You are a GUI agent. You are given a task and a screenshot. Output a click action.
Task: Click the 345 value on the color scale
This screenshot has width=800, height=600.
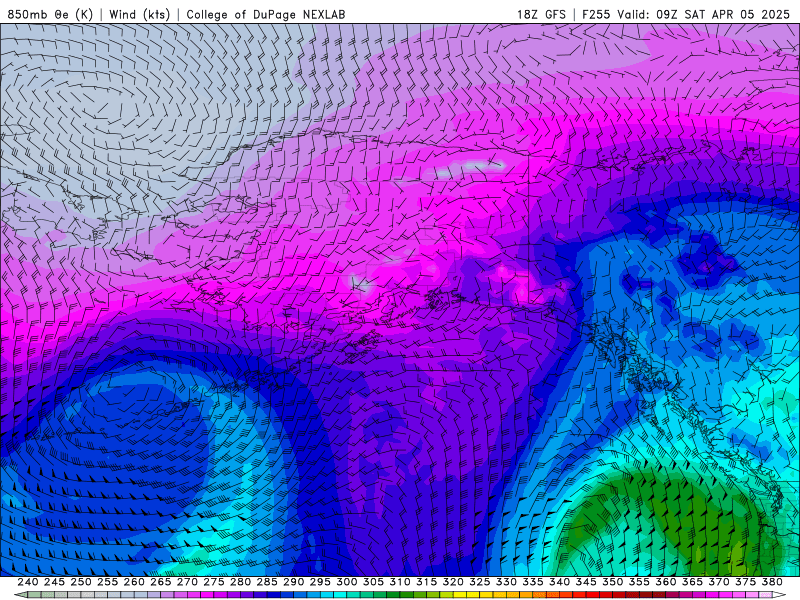(x=586, y=582)
